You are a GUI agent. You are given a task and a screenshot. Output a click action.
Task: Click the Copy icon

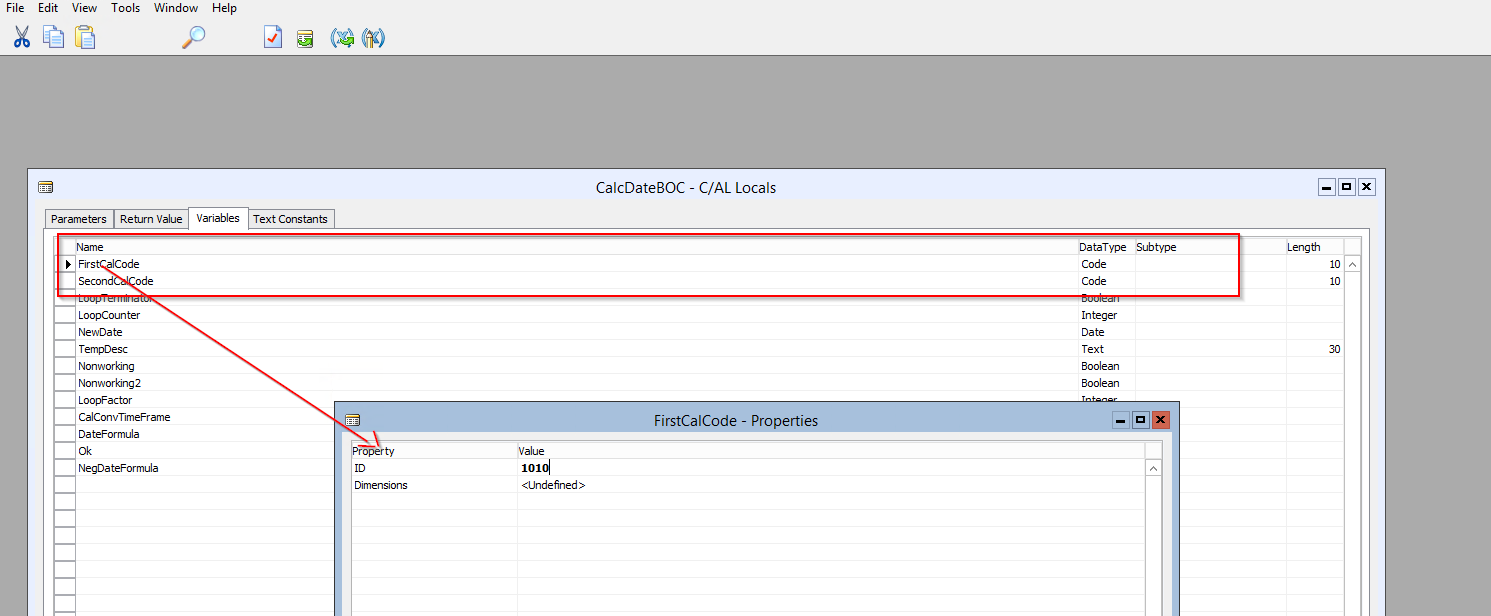pos(53,36)
